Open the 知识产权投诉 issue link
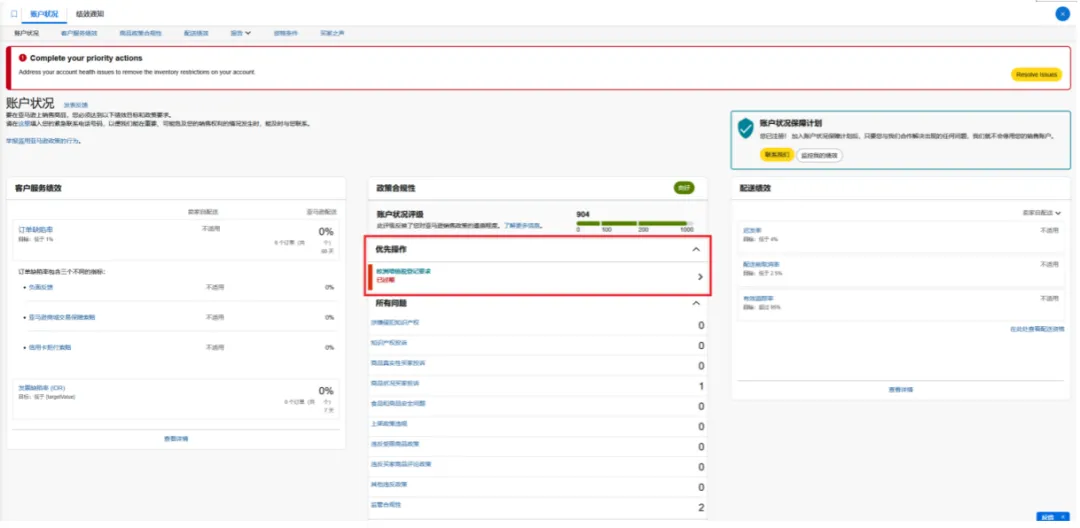This screenshot has width=1080, height=528. [x=388, y=342]
